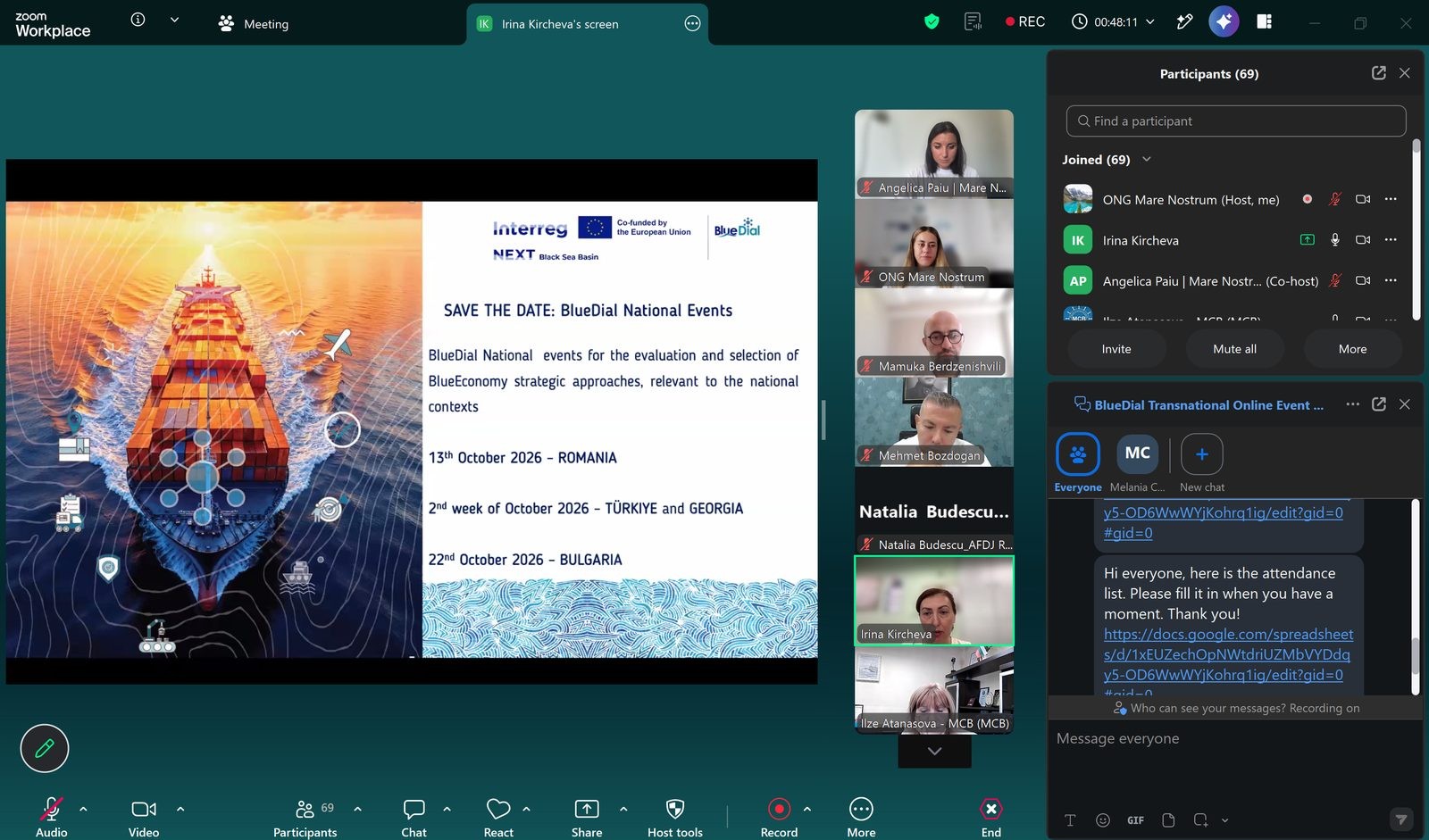The height and width of the screenshot is (840, 1429).
Task: Expand the Share options caret
Action: (623, 809)
